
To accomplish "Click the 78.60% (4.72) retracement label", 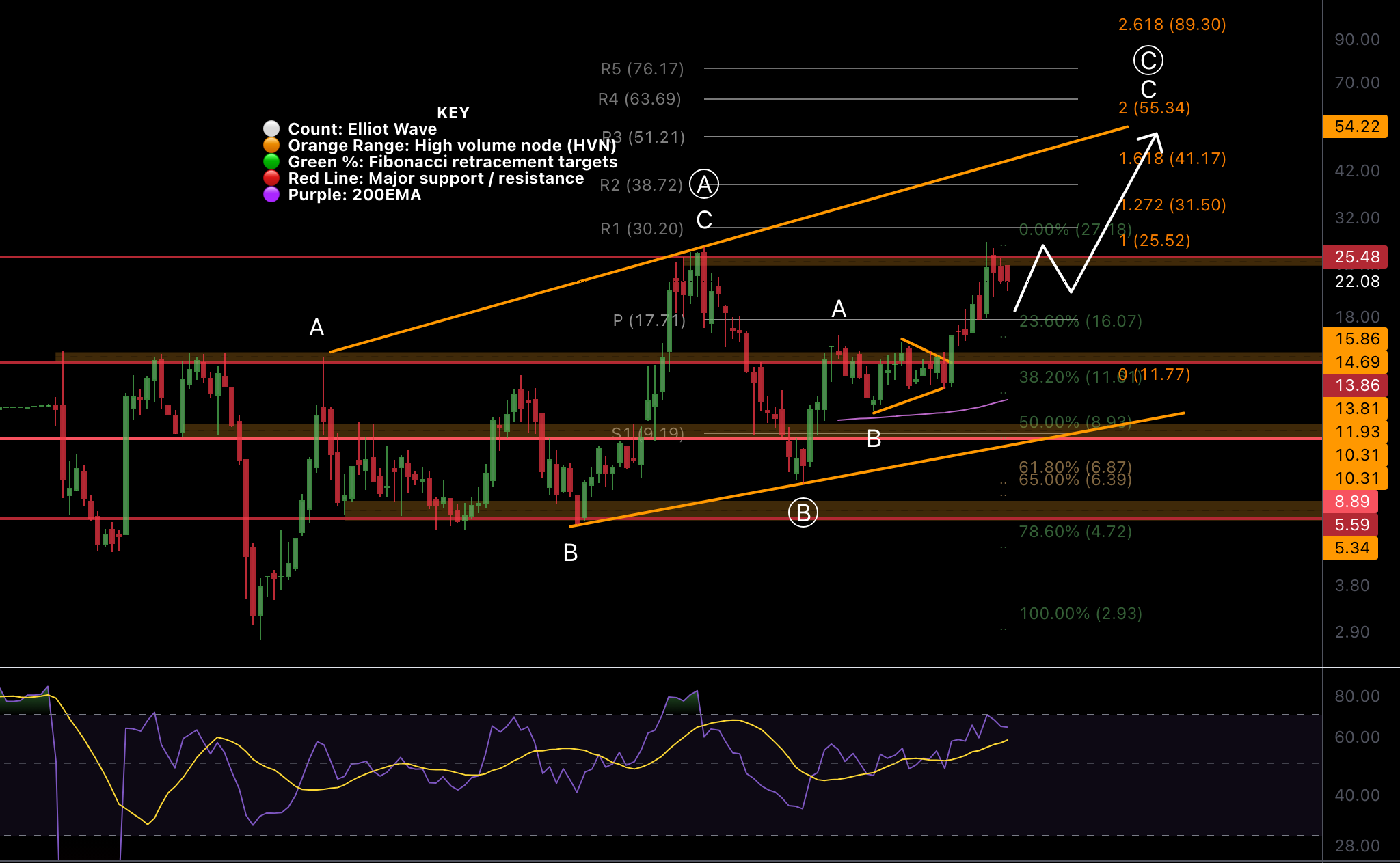I will [x=1075, y=532].
